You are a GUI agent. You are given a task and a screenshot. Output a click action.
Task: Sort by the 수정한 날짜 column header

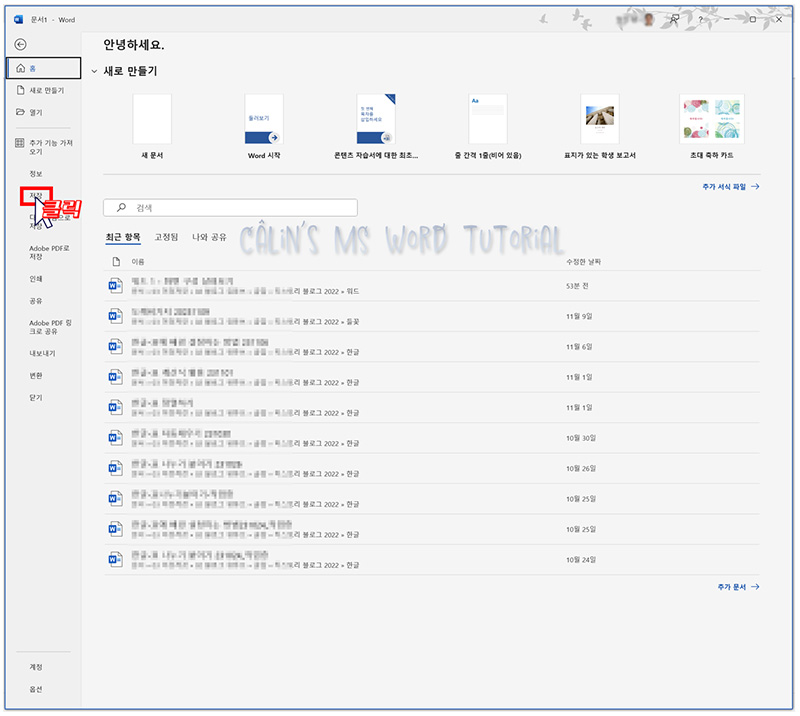[583, 262]
